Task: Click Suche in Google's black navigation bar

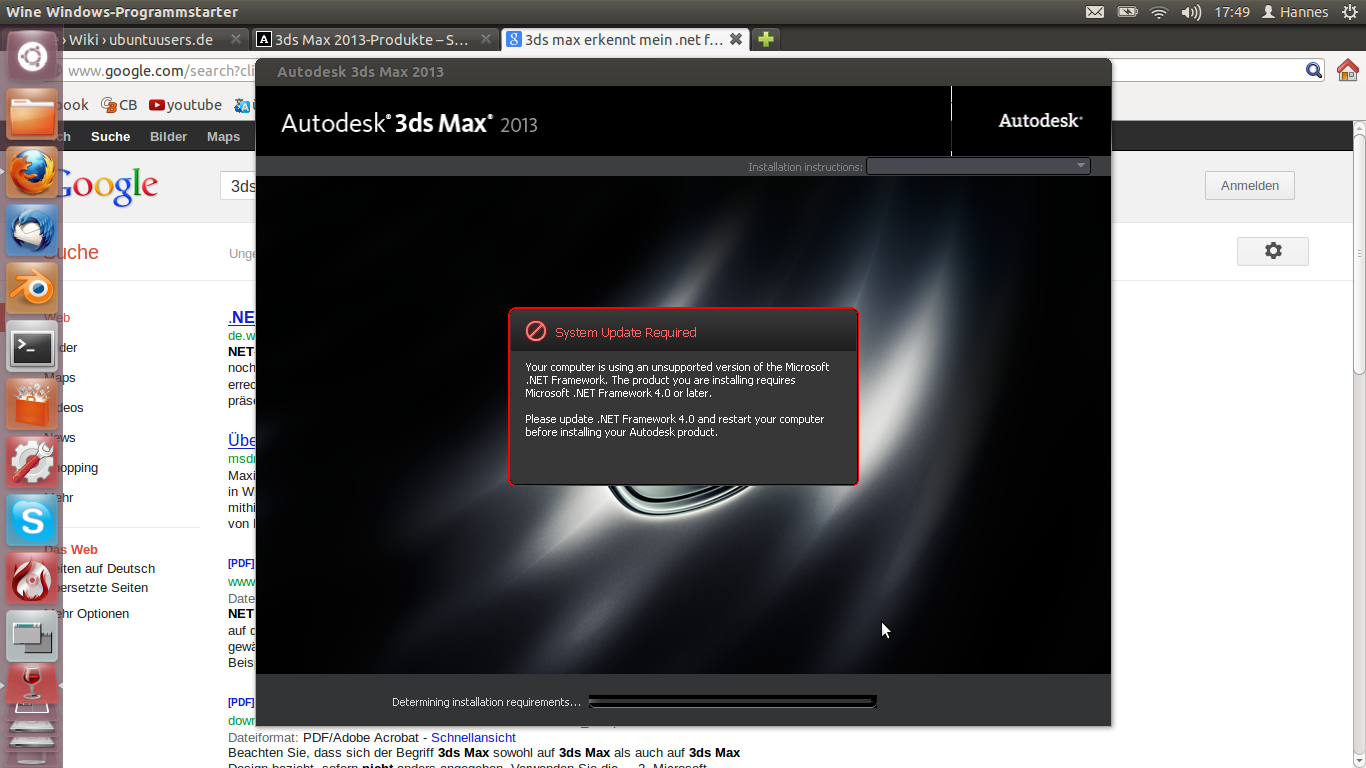Action: click(x=110, y=137)
